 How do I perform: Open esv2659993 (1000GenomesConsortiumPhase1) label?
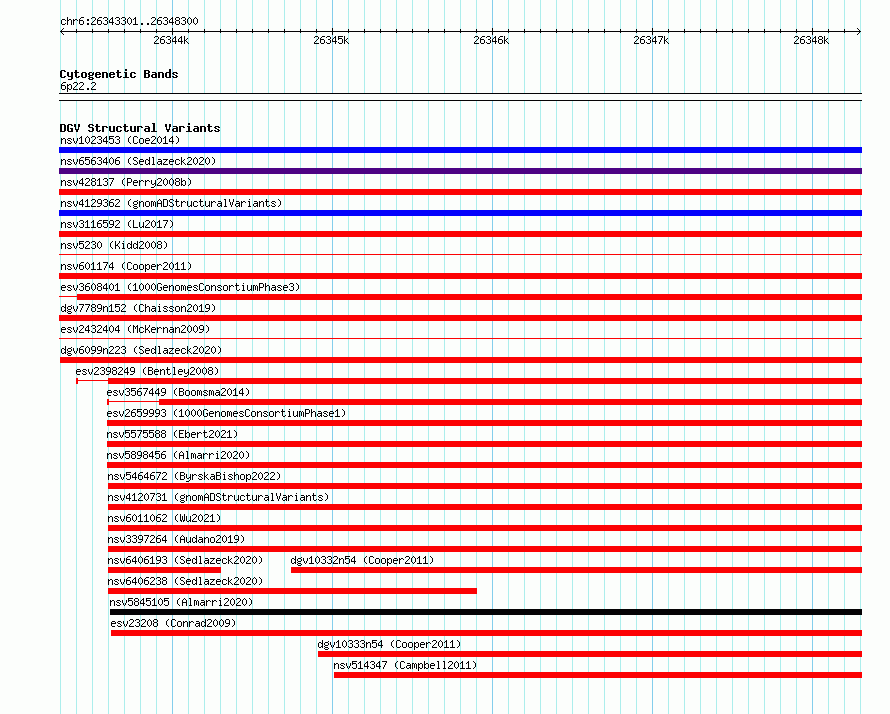click(x=226, y=413)
